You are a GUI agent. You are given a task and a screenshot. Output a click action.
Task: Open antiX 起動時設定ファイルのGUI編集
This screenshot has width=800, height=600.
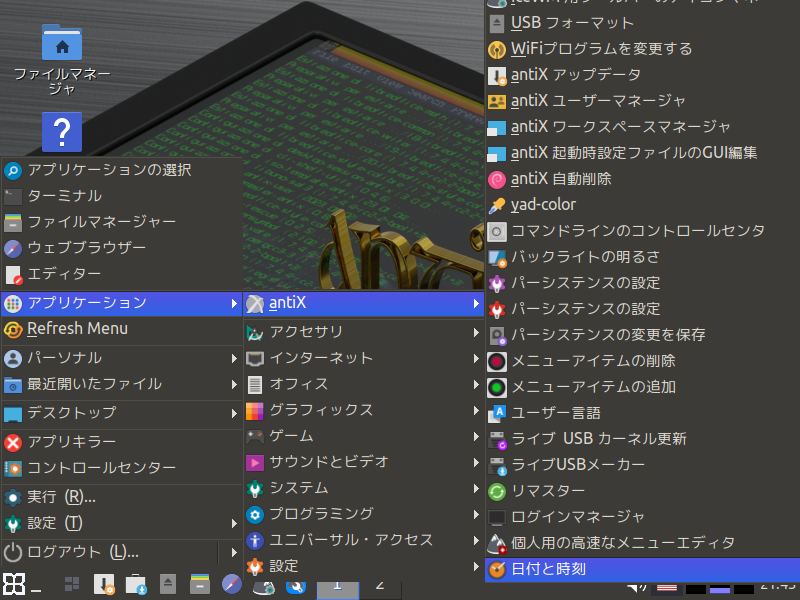coord(642,153)
